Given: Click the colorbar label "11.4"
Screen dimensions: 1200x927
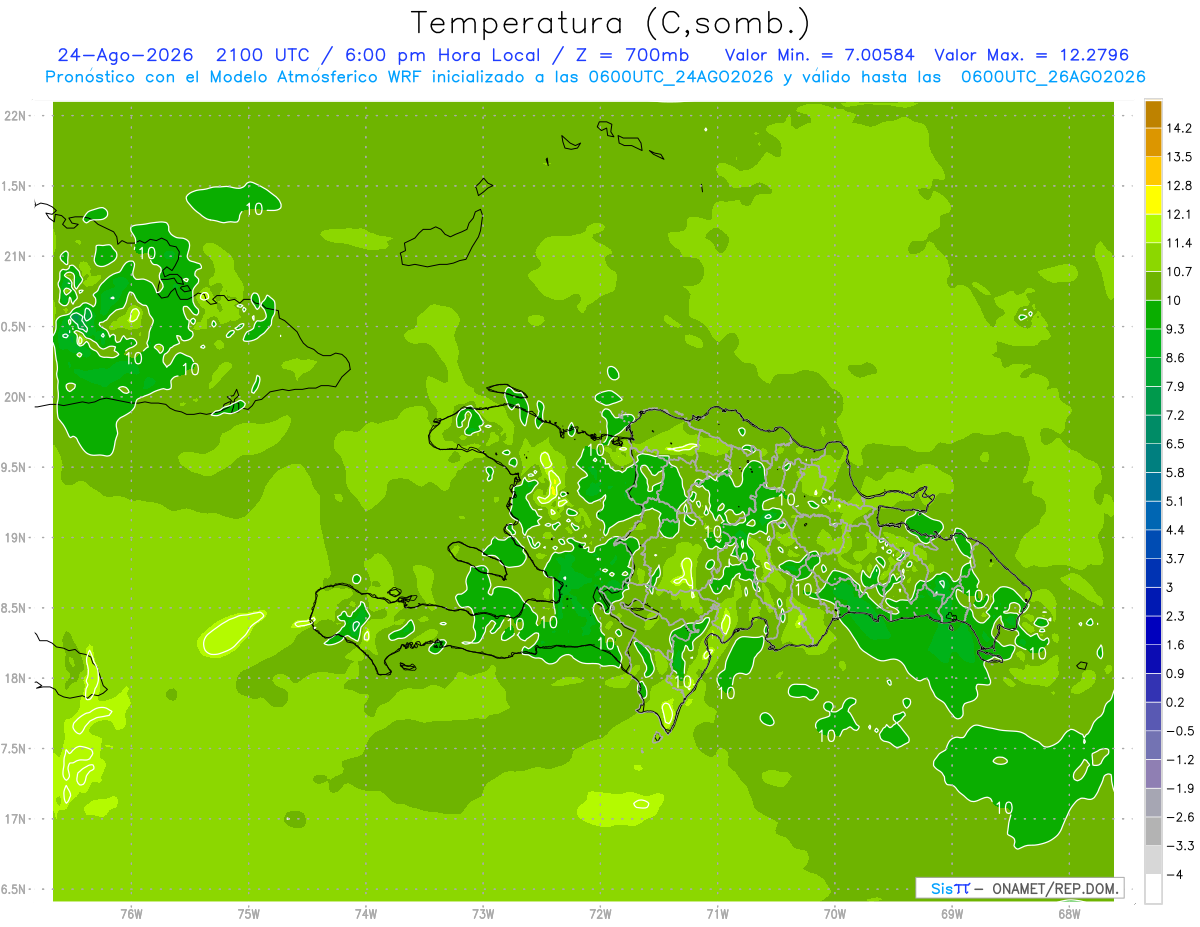Looking at the screenshot, I should (1179, 243).
